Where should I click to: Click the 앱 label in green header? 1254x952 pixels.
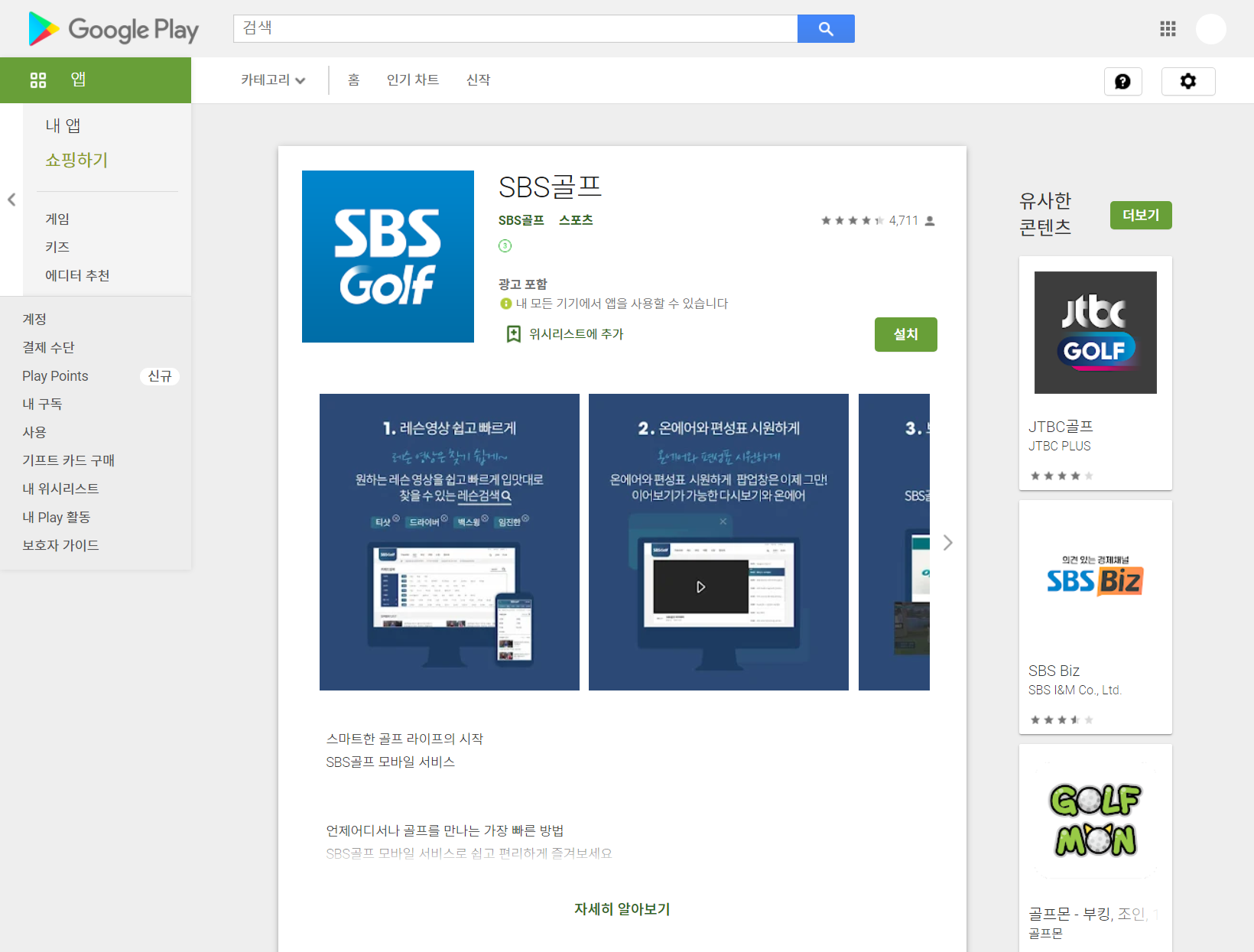78,80
